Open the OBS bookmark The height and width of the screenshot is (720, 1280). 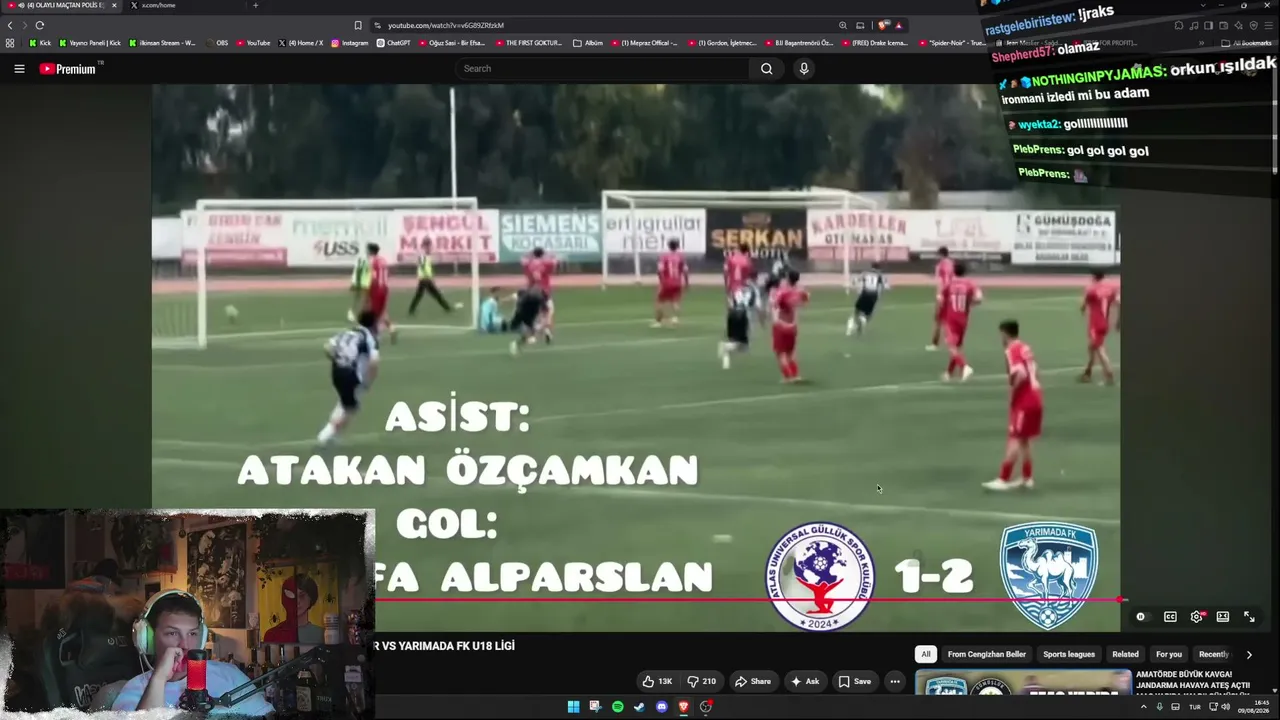[x=217, y=43]
